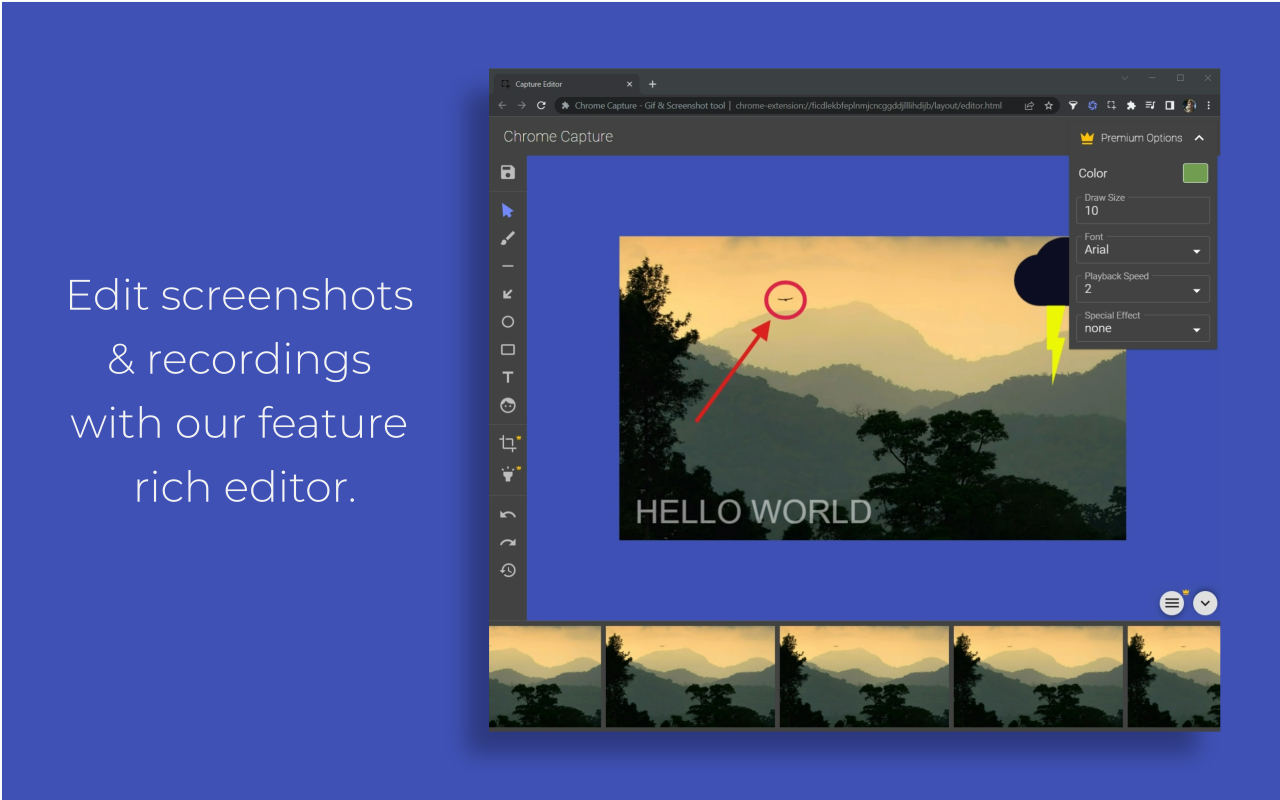Click the green Color swatch
Image resolution: width=1280 pixels, height=800 pixels.
pyautogui.click(x=1195, y=173)
